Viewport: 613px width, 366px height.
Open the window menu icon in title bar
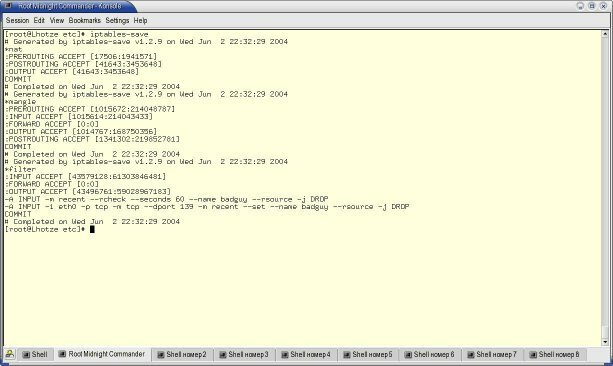click(x=7, y=5)
